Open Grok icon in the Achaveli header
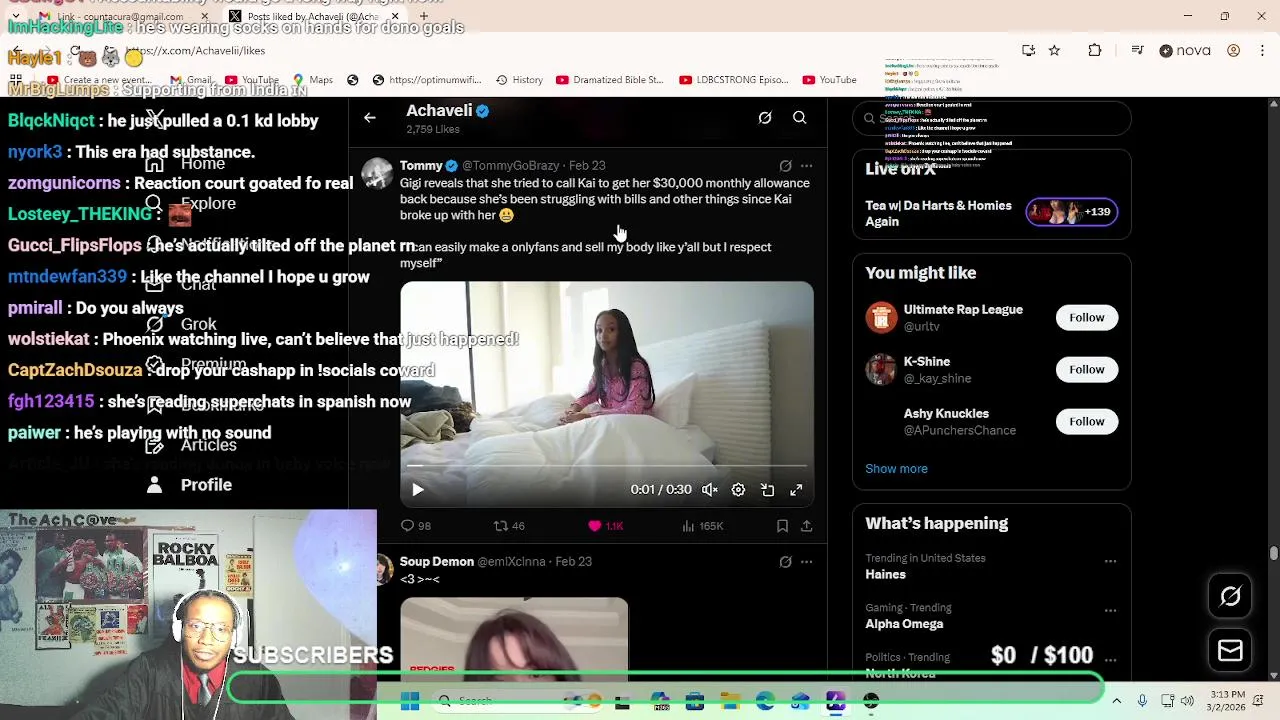 [x=765, y=118]
